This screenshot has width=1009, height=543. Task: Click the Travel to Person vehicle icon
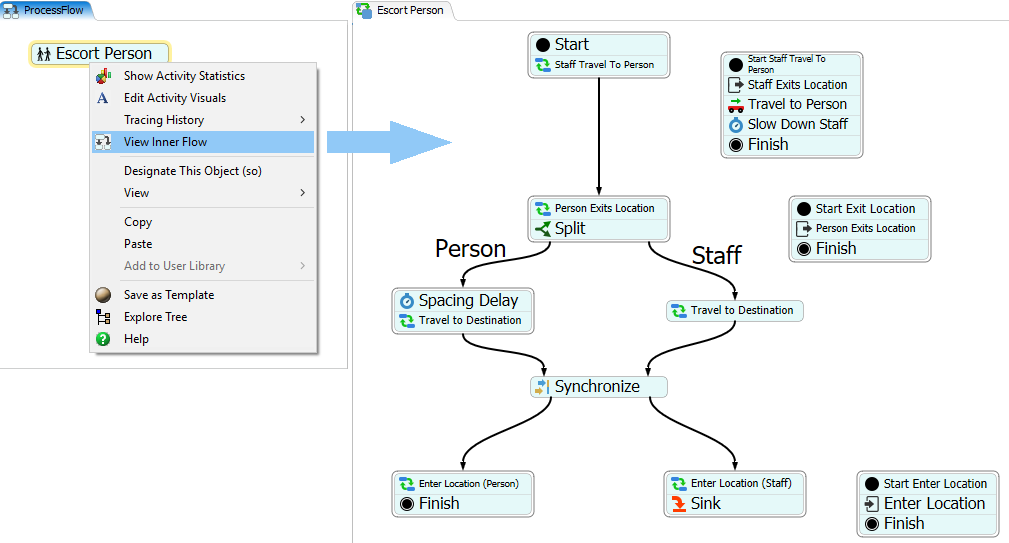pyautogui.click(x=735, y=105)
